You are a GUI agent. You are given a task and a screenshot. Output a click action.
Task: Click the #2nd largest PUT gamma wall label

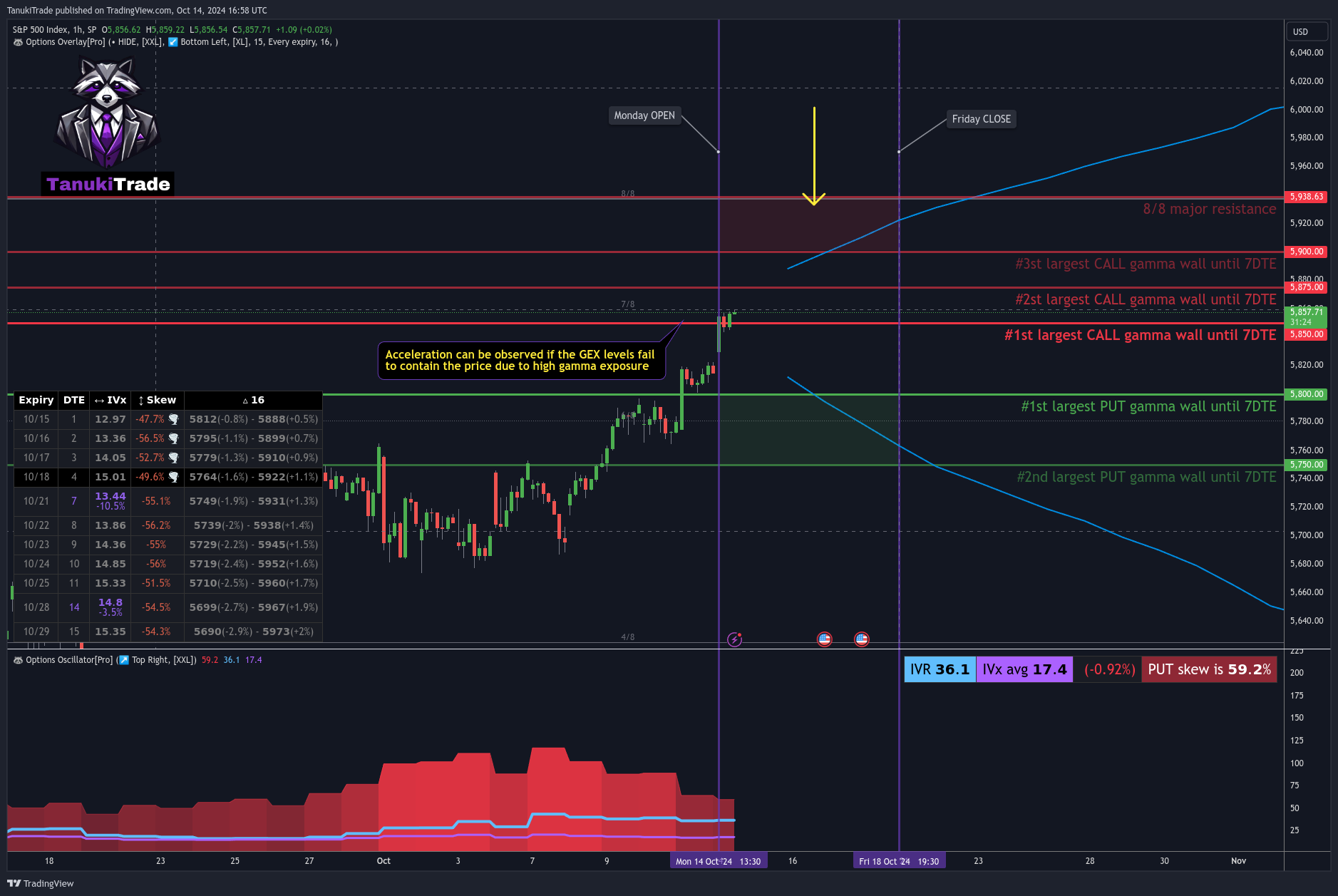tap(1146, 477)
